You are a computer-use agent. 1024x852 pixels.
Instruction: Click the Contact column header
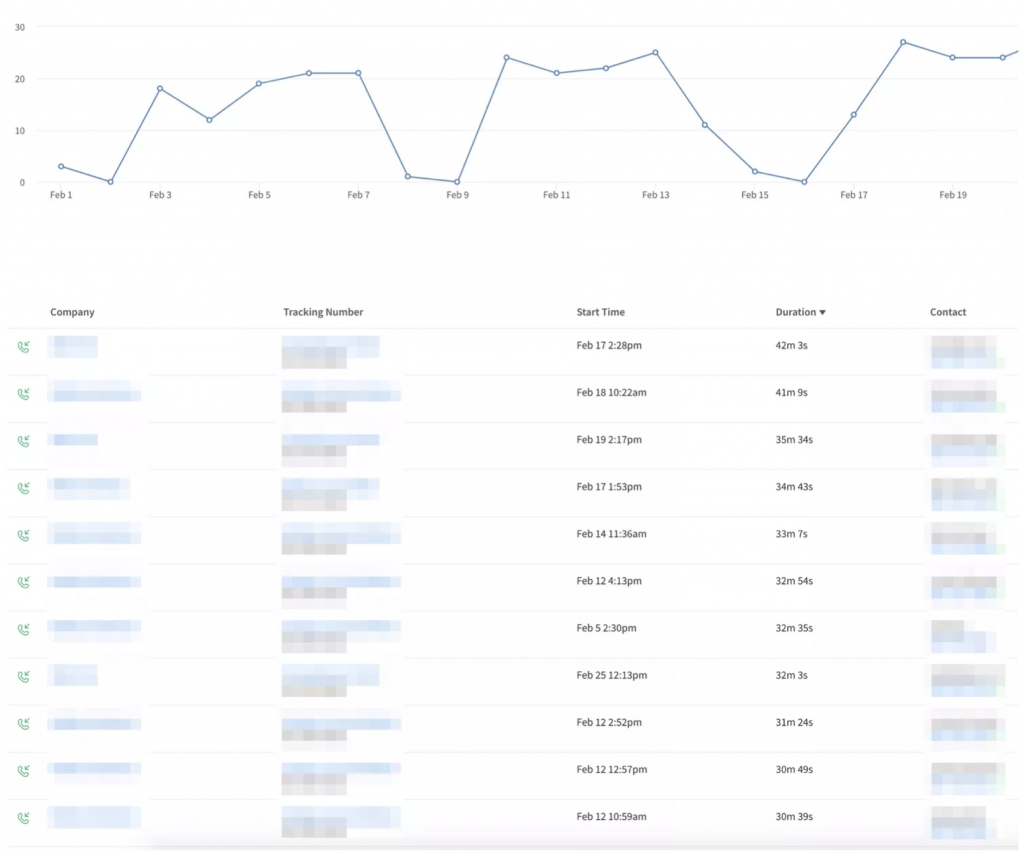click(x=948, y=312)
